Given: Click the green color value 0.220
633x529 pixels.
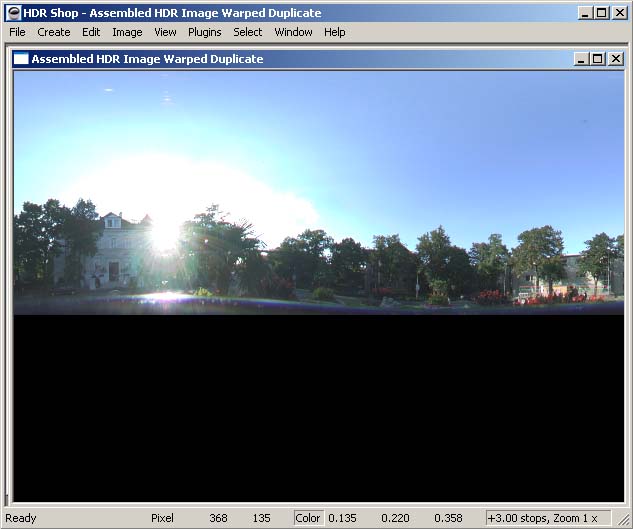Looking at the screenshot, I should tap(395, 518).
